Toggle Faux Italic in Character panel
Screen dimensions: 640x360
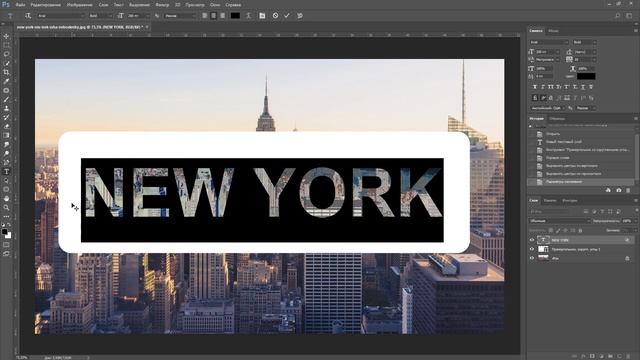click(543, 87)
